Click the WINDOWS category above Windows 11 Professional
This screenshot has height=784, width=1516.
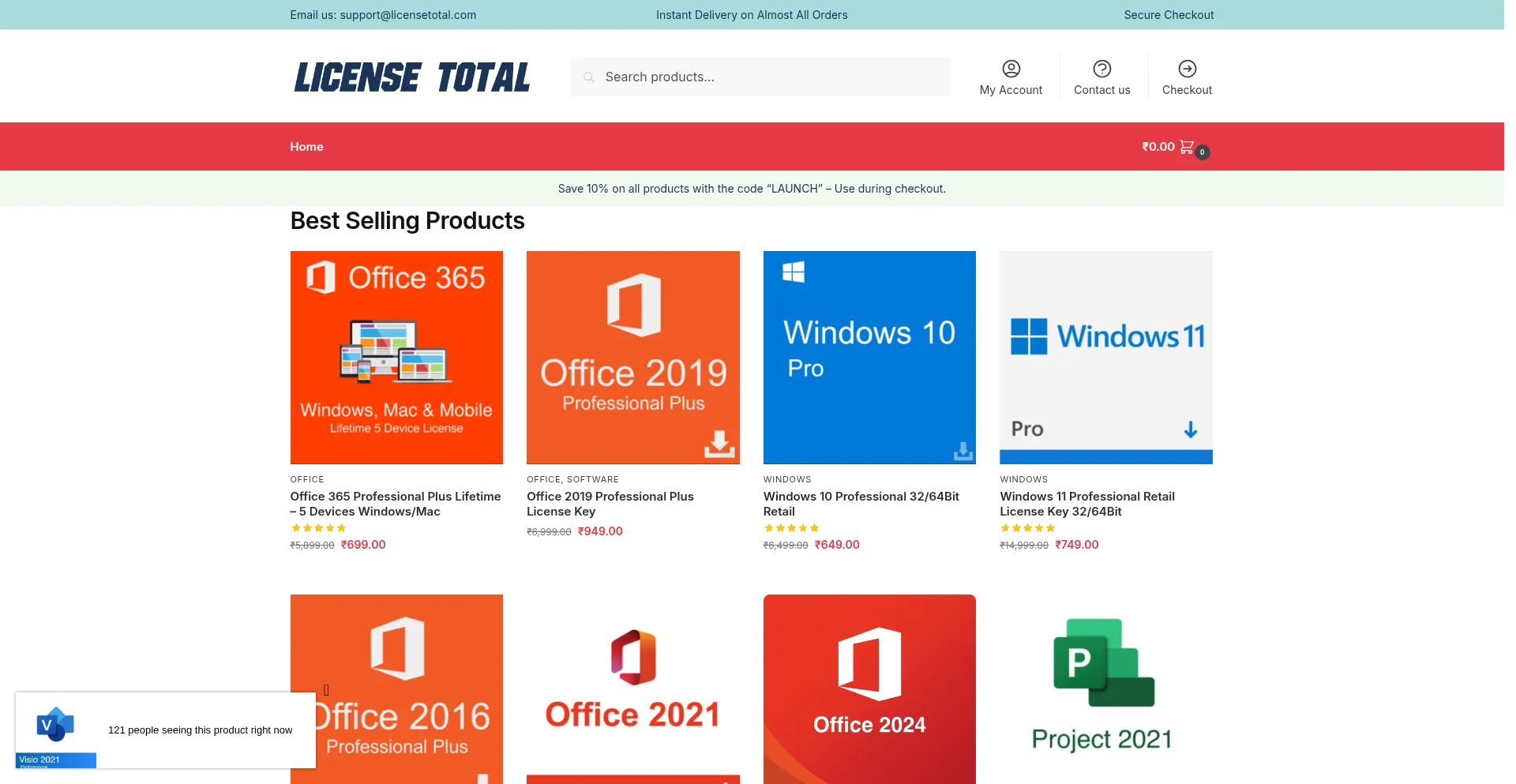pos(1024,479)
